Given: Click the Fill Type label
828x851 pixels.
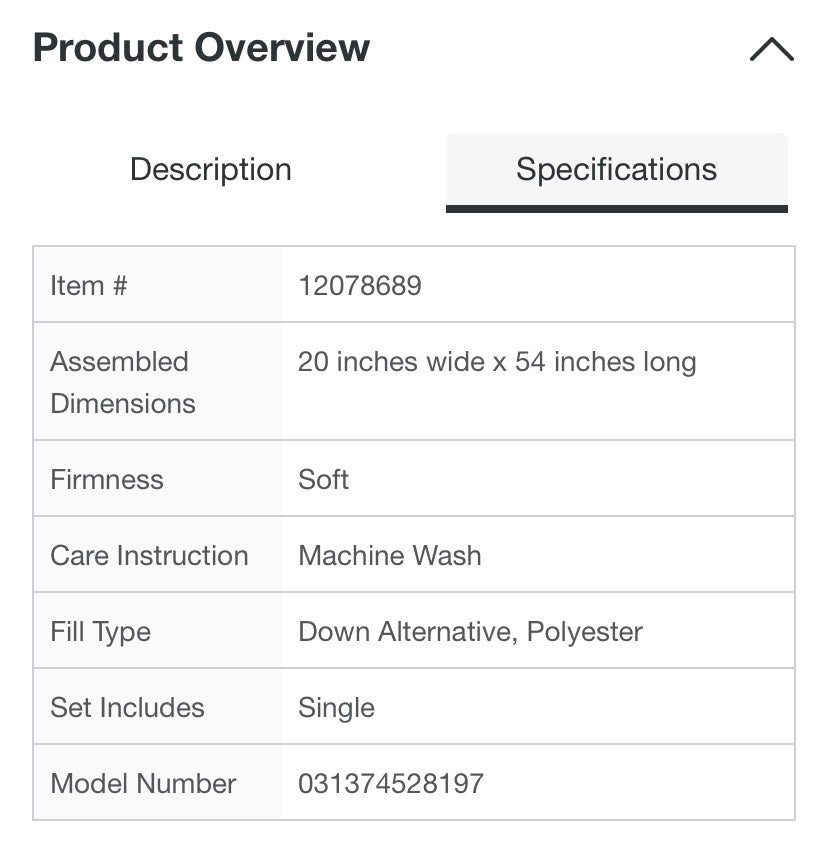Looking at the screenshot, I should [x=101, y=632].
